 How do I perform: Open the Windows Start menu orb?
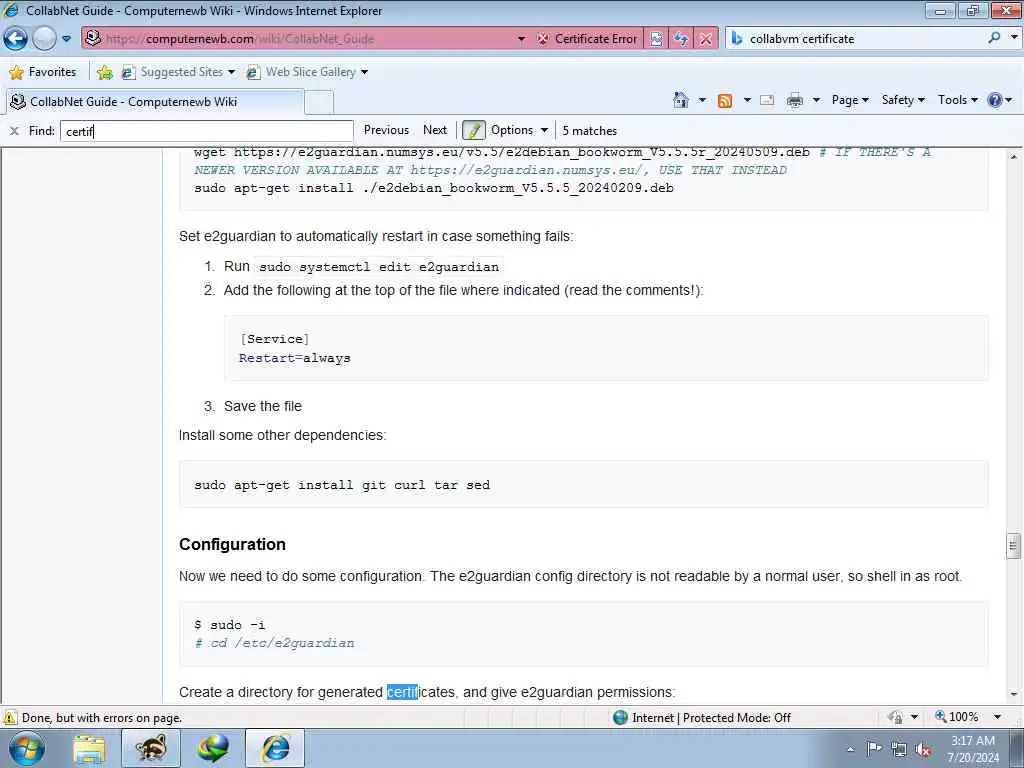tap(27, 748)
